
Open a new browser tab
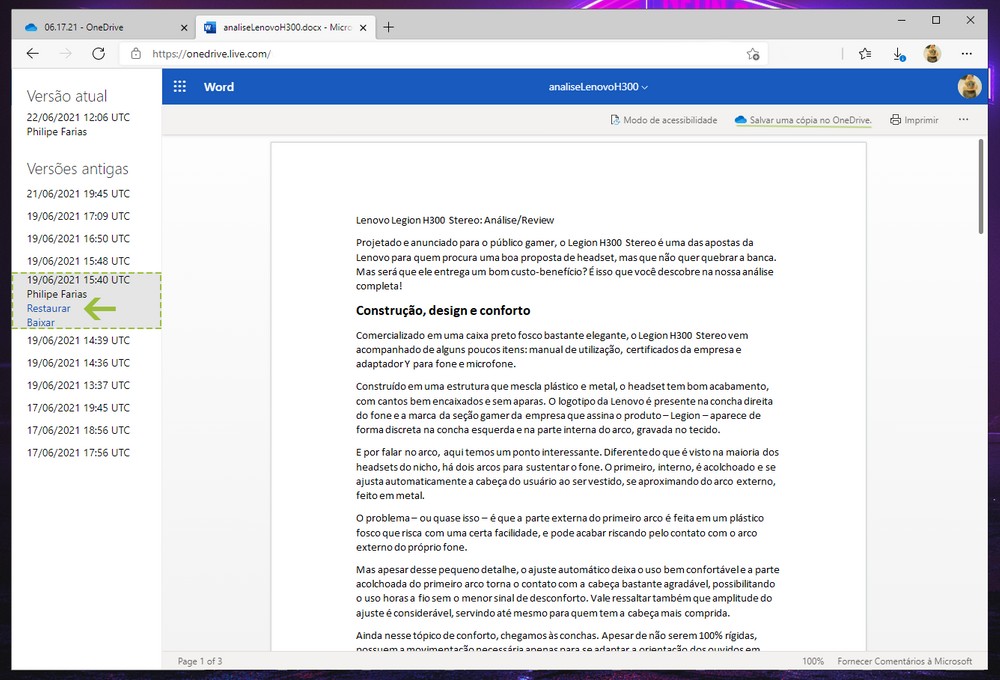pyautogui.click(x=388, y=27)
